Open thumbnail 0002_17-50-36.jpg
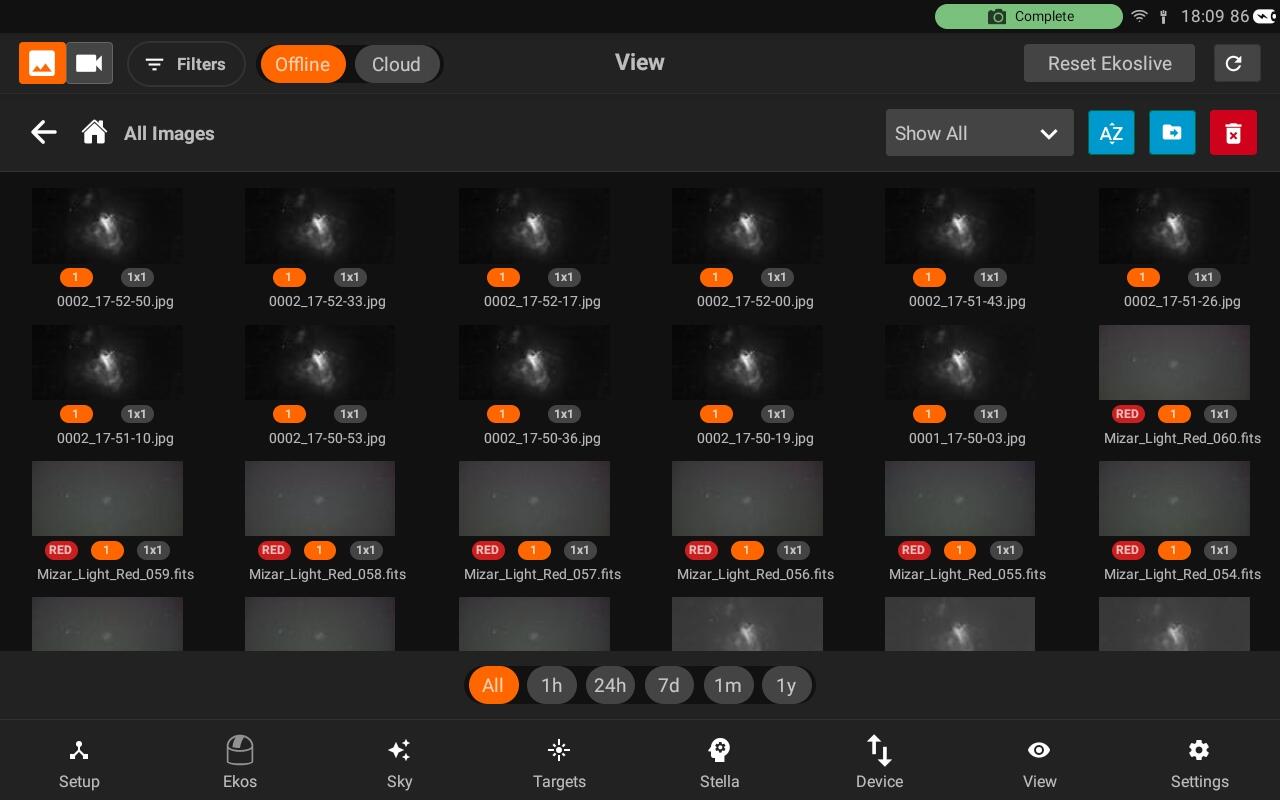The image size is (1280, 800). (534, 362)
